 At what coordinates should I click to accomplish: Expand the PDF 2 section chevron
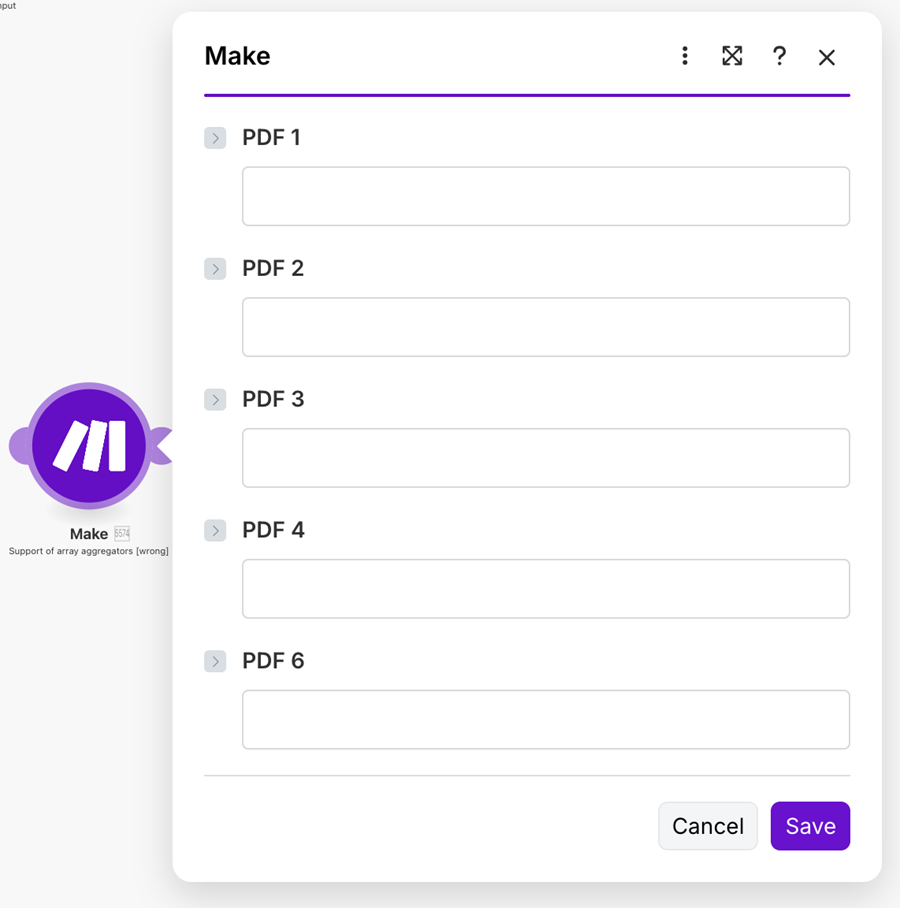[215, 269]
